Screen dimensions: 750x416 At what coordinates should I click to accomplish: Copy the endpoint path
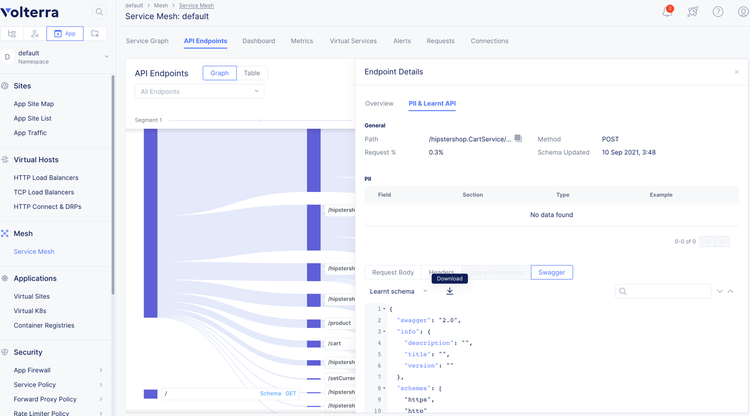point(518,139)
